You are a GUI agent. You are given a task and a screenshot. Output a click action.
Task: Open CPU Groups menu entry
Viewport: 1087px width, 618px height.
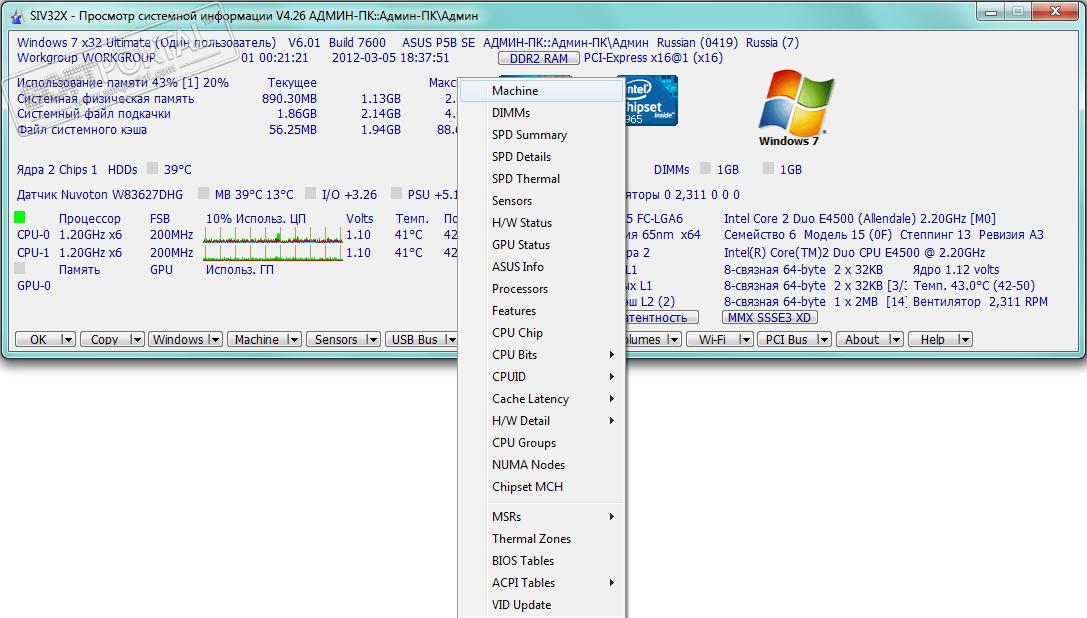pyautogui.click(x=541, y=443)
